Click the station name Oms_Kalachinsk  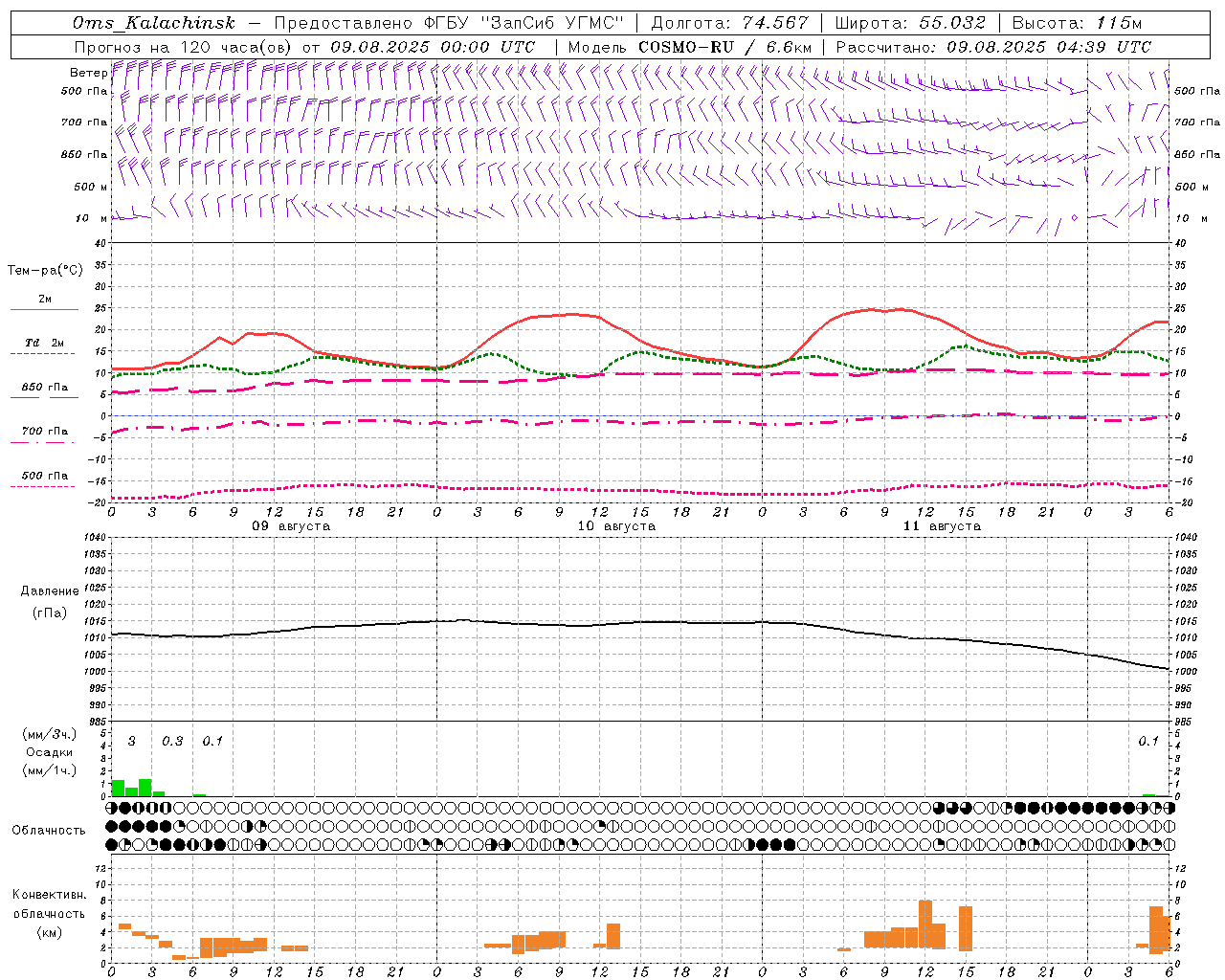[153, 23]
